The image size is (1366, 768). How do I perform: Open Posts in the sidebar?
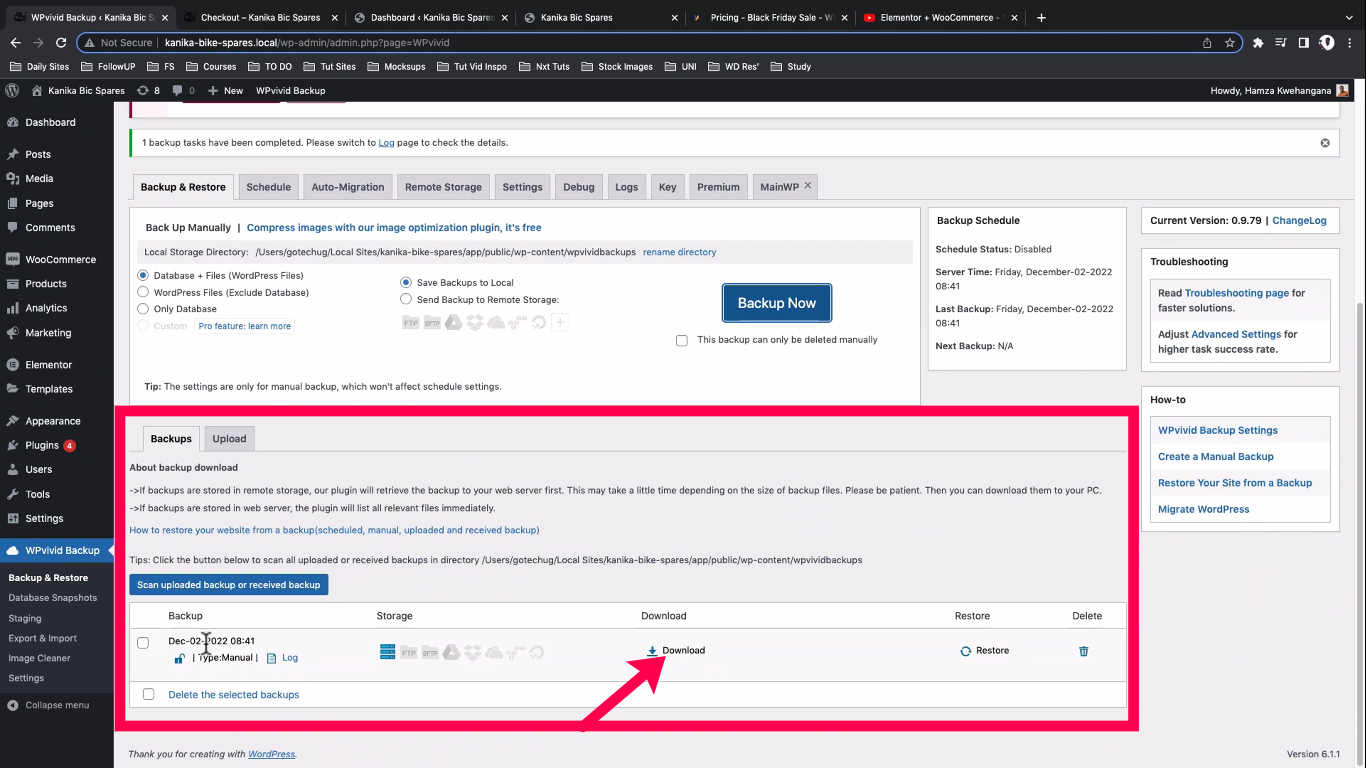38,154
